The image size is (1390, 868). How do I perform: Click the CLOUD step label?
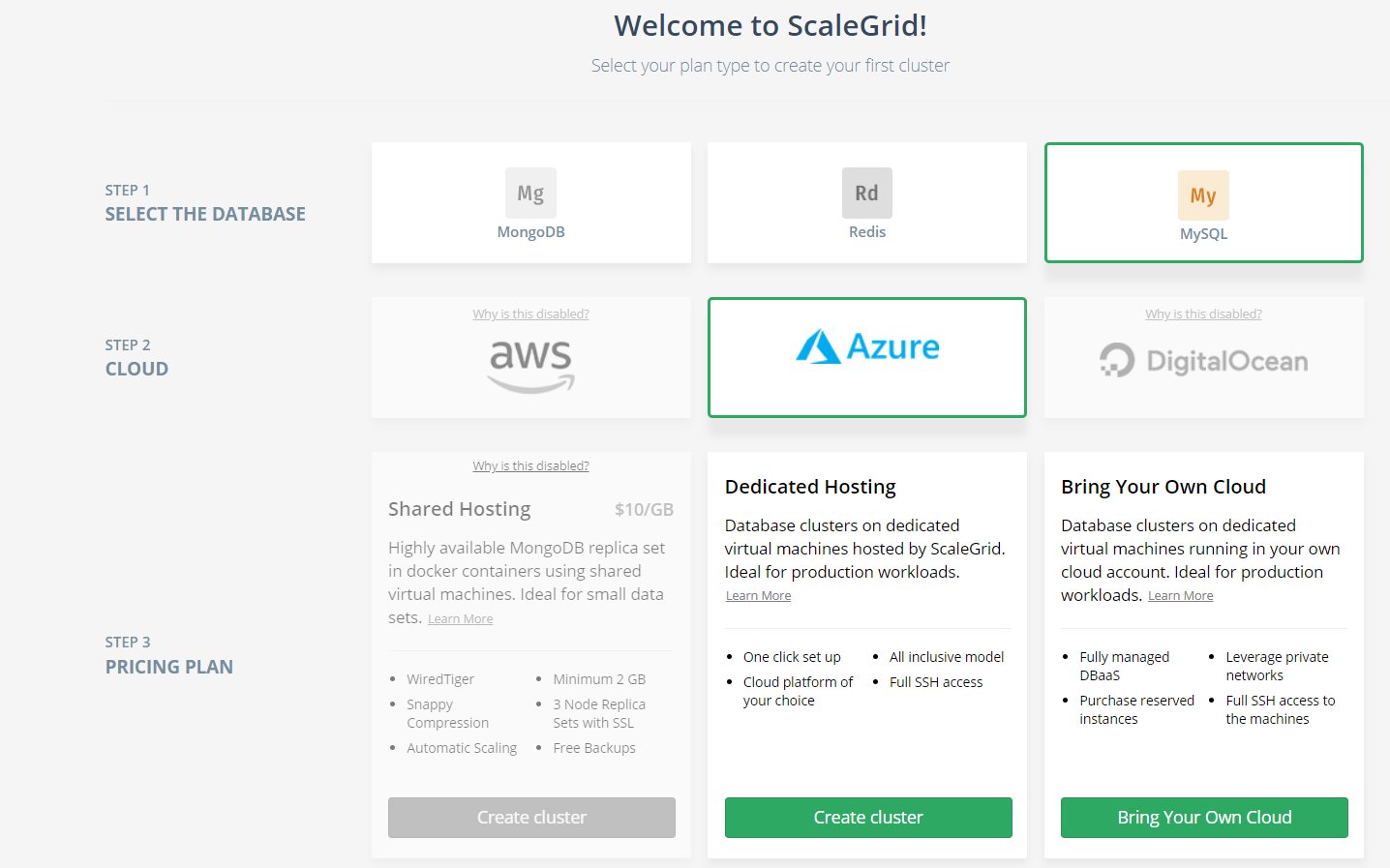[x=136, y=369]
